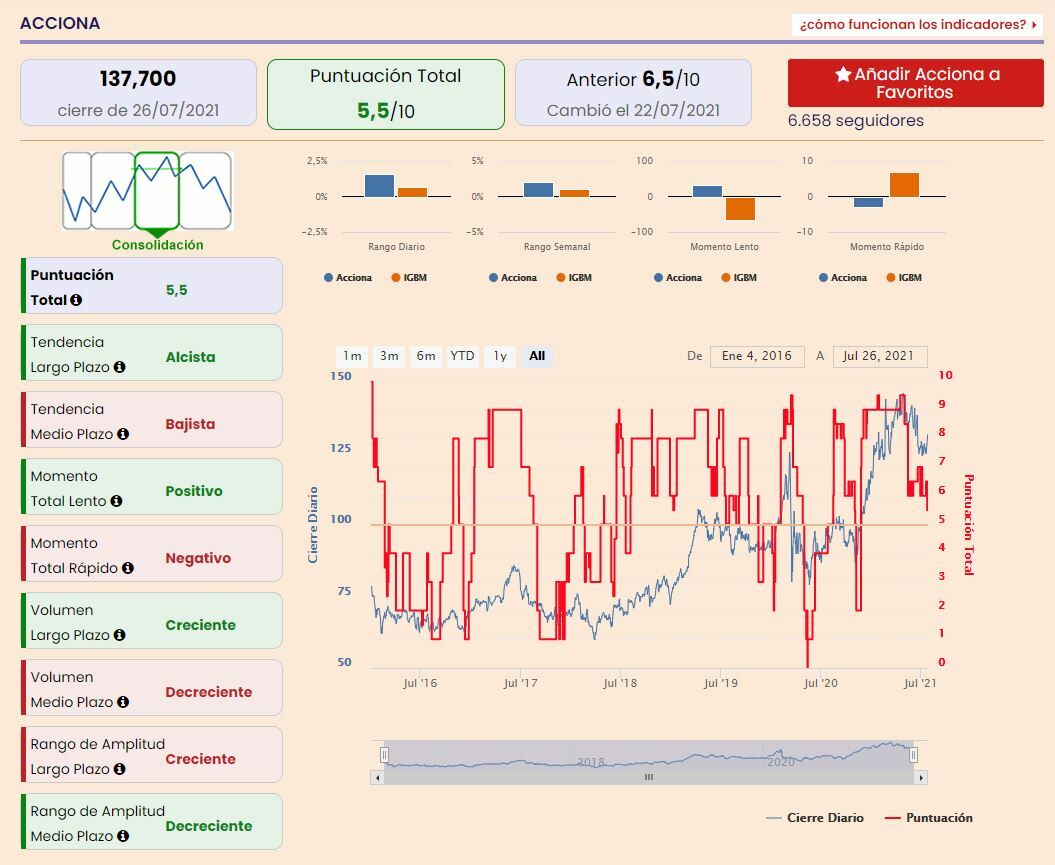Viewport: 1055px width, 865px height.
Task: Toggle Acciona legend in Rango Semanal chart
Action: pos(513,278)
